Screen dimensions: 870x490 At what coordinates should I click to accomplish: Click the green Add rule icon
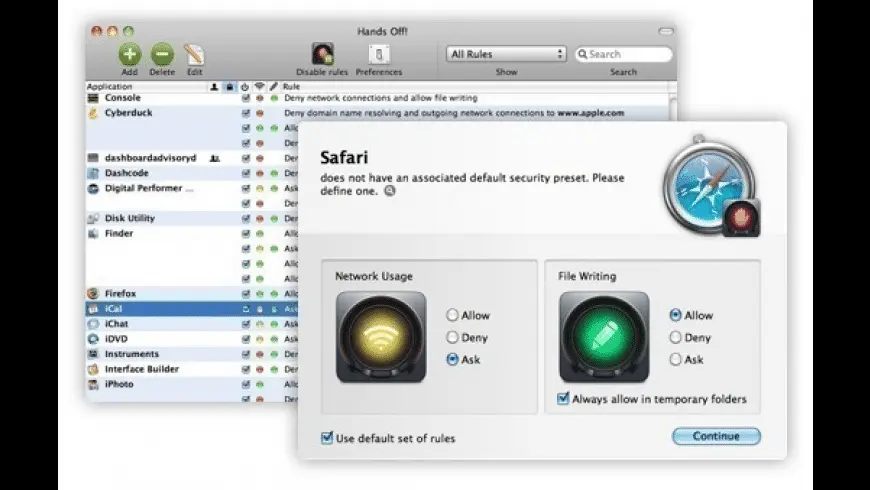129,54
